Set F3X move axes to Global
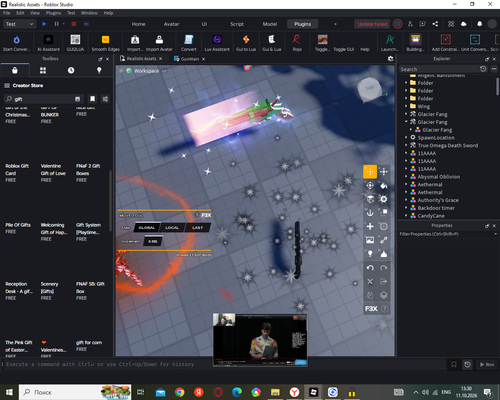Image resolution: width=500 pixels, height=400 pixels. [x=147, y=228]
